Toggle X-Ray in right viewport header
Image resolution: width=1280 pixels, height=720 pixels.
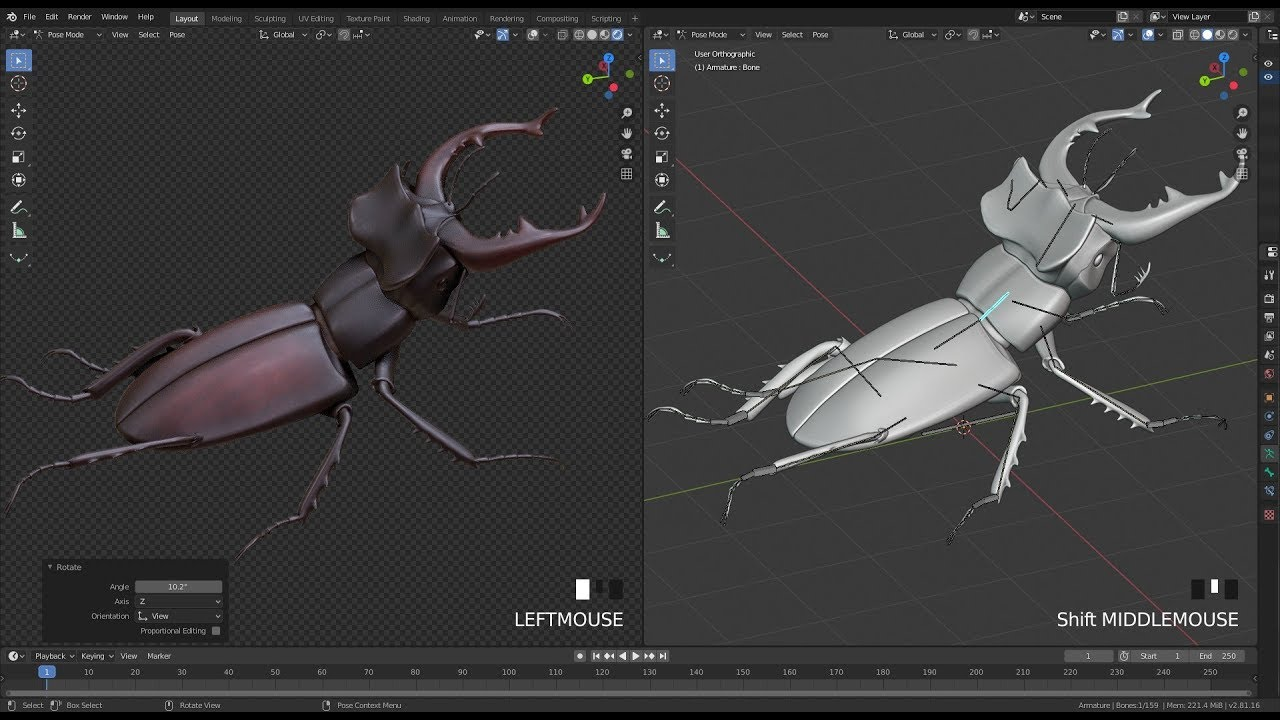click(x=1178, y=35)
